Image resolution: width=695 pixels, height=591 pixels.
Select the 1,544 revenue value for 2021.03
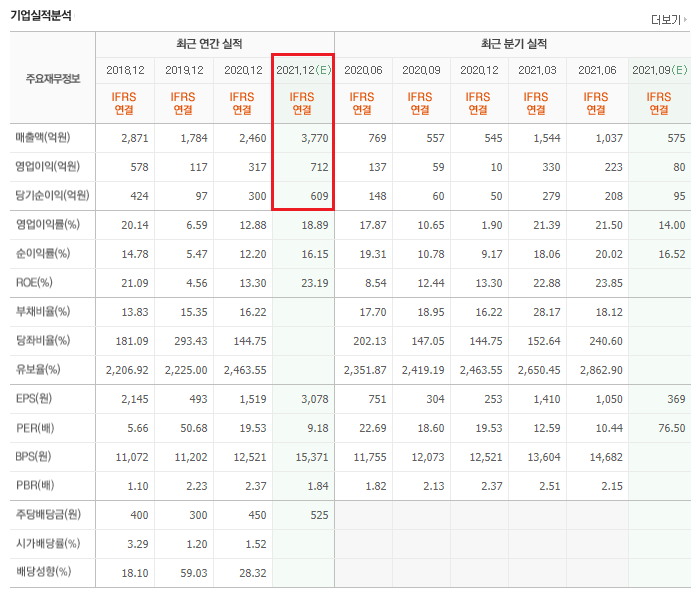pyautogui.click(x=547, y=138)
